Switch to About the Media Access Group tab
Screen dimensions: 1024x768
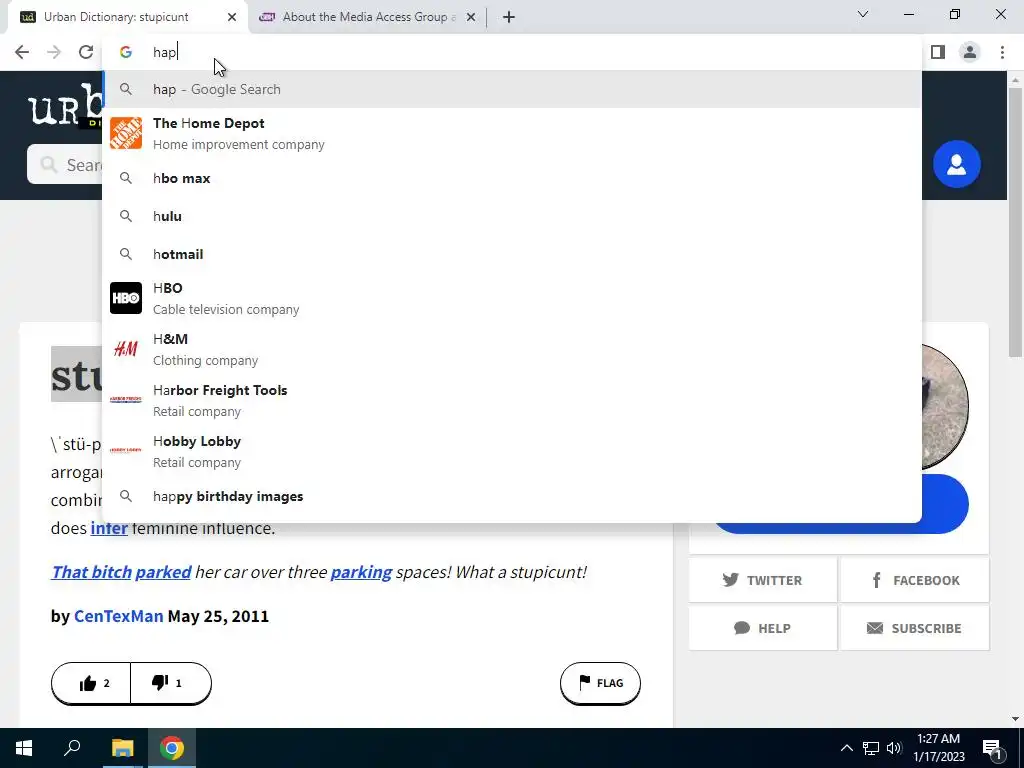point(366,17)
